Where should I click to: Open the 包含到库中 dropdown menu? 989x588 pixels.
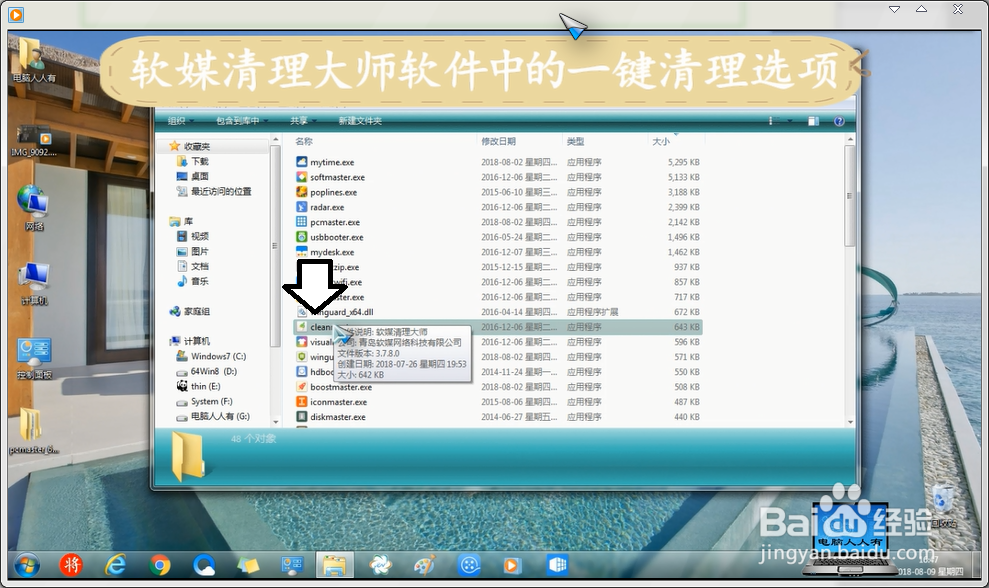coord(242,121)
